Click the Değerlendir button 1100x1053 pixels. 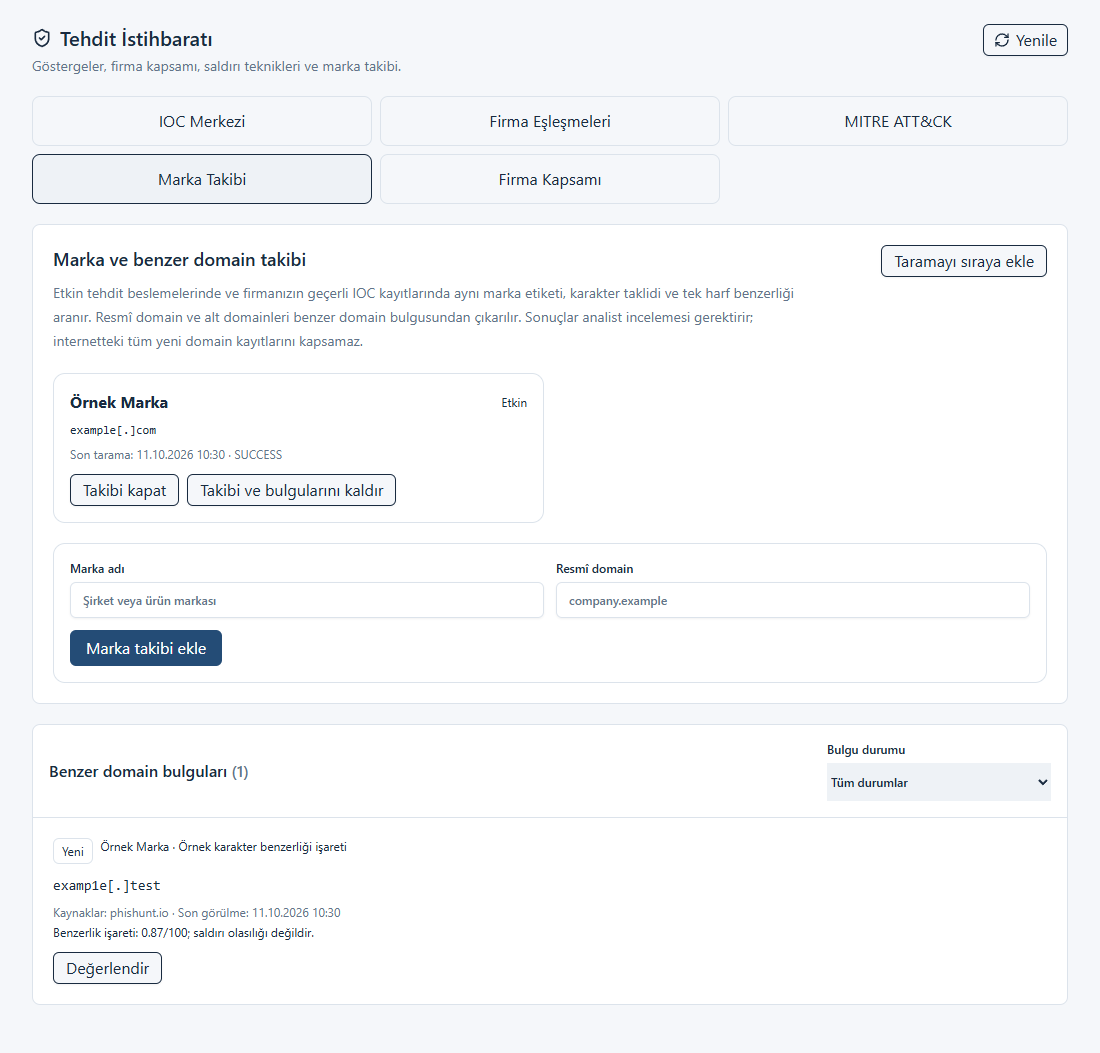point(107,968)
